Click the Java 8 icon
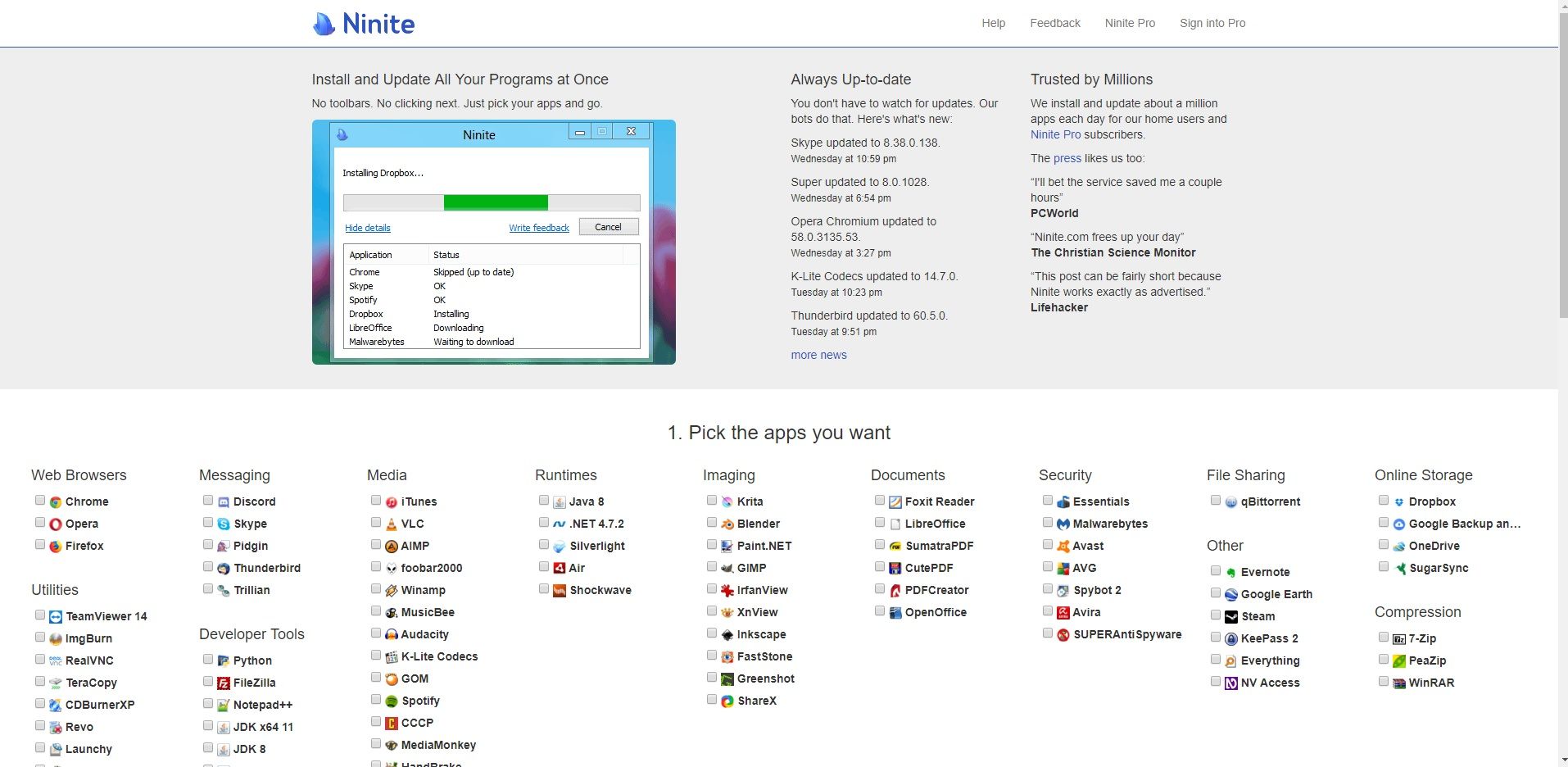Viewport: 1568px width, 767px height. click(x=560, y=502)
